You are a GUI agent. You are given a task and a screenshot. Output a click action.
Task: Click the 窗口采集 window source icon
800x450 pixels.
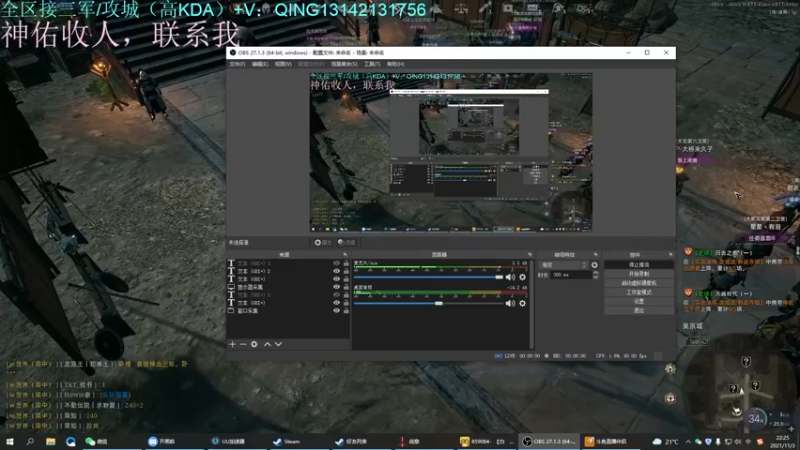point(231,310)
